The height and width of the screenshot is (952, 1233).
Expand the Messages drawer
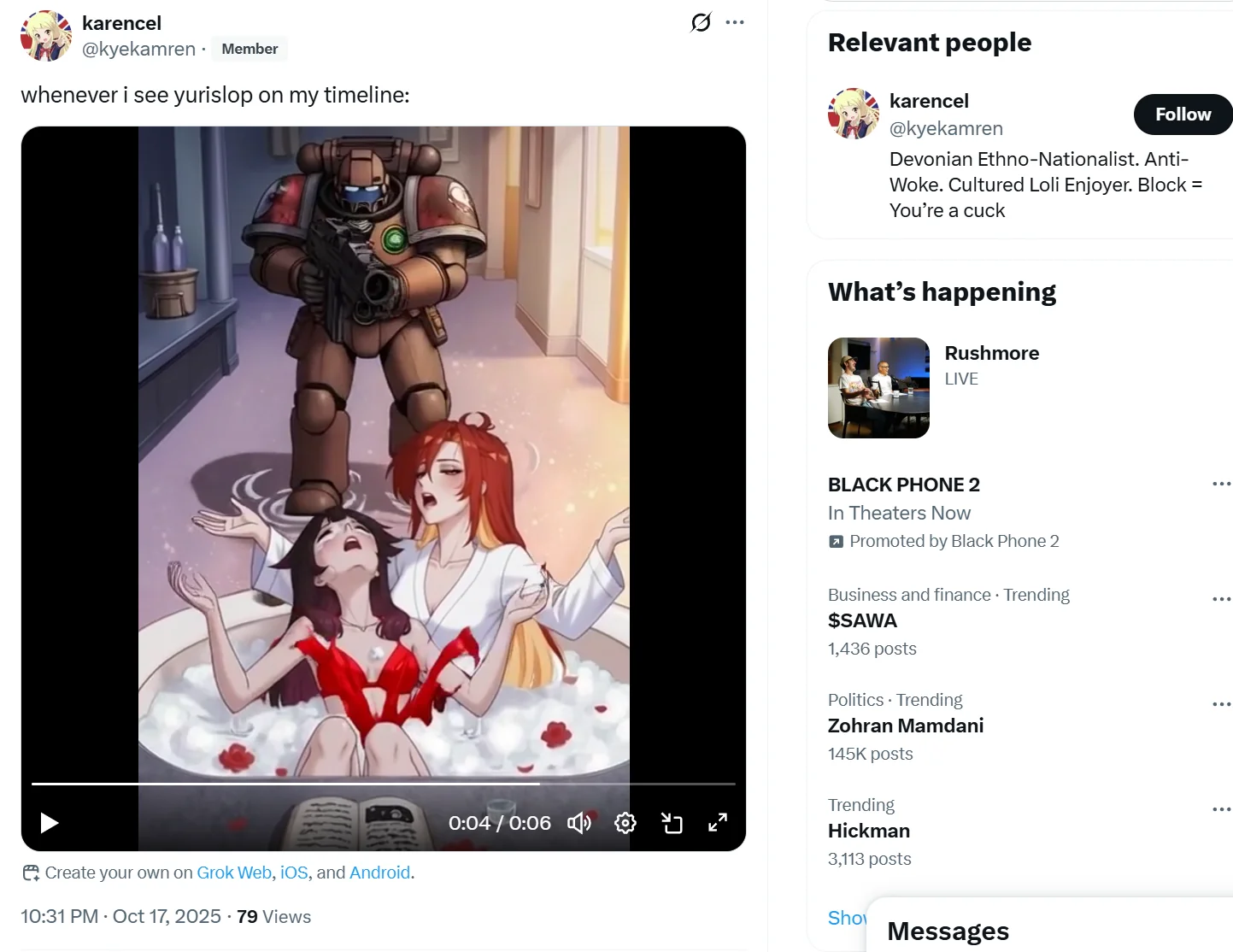(x=1049, y=926)
